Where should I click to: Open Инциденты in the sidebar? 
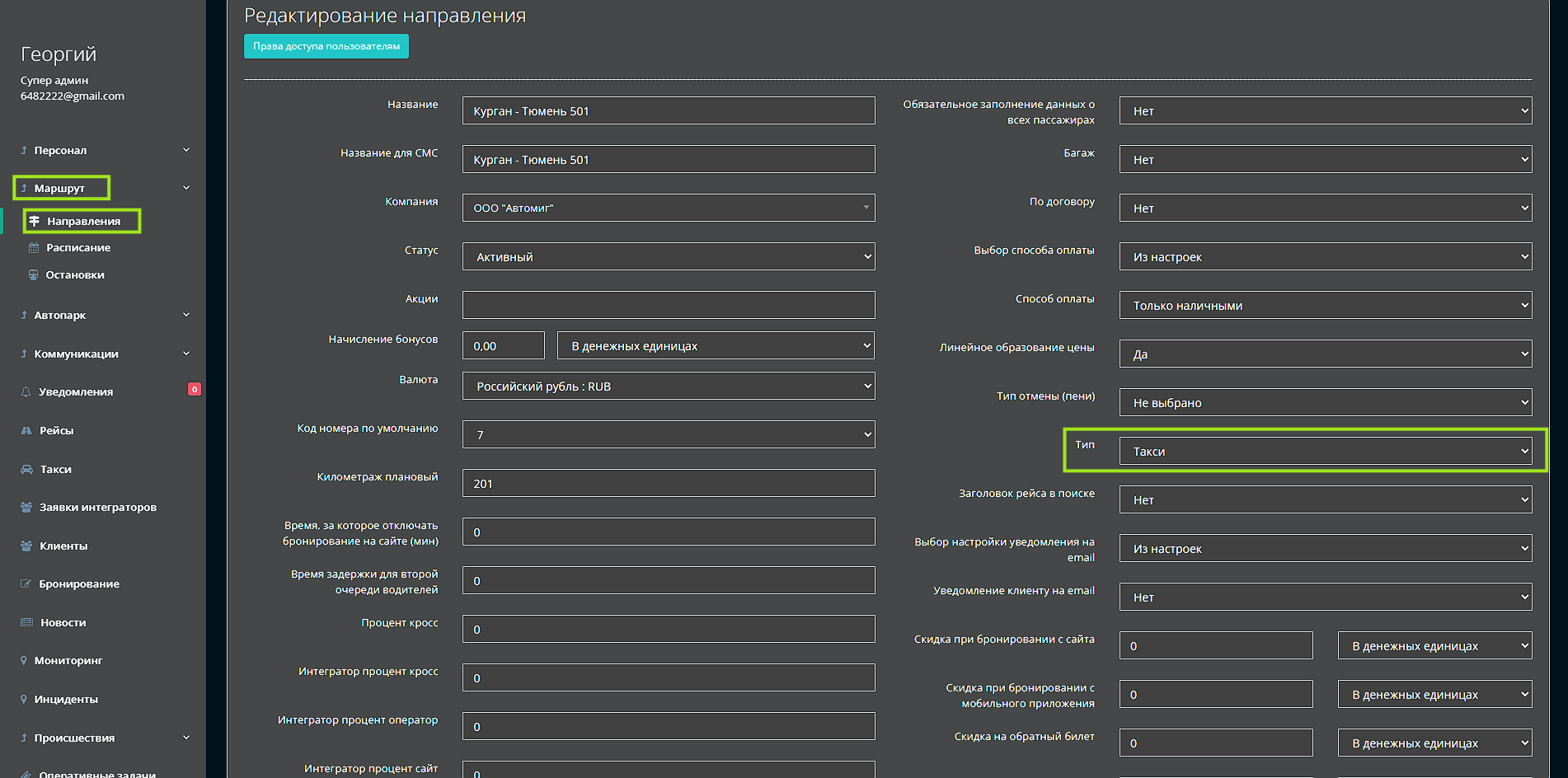tap(66, 700)
